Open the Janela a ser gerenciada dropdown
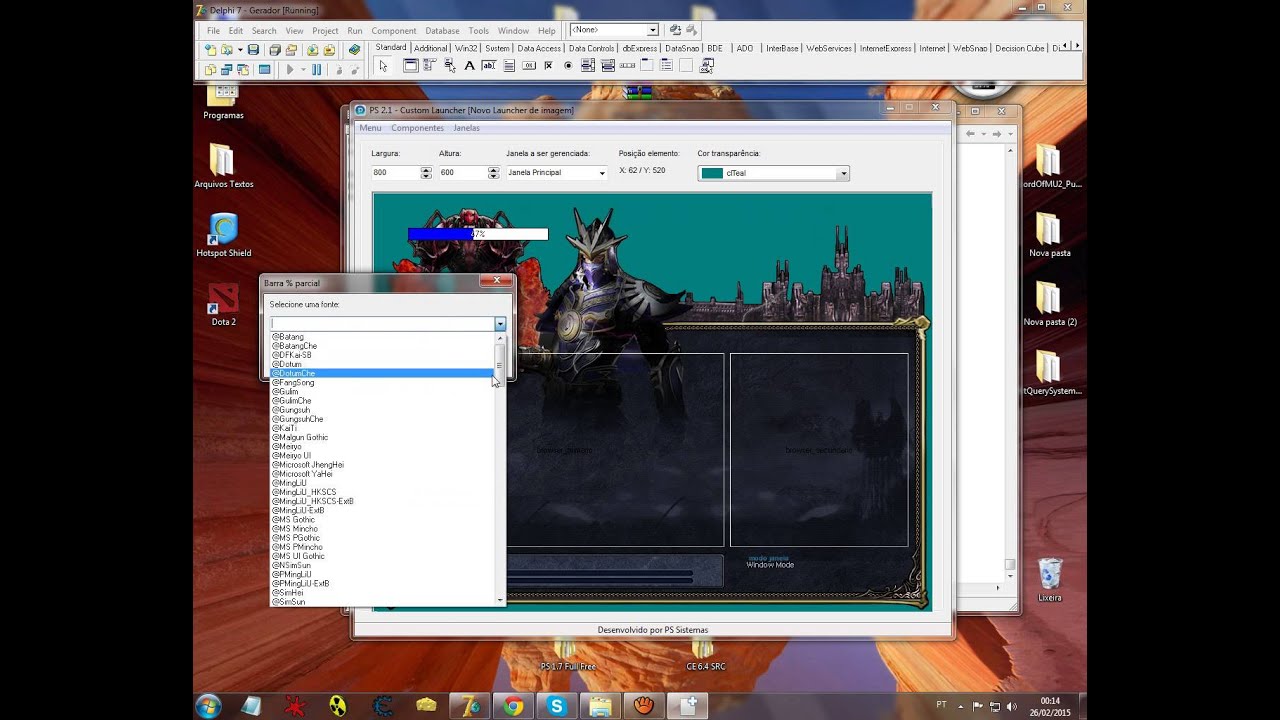1280x720 pixels. (x=601, y=173)
